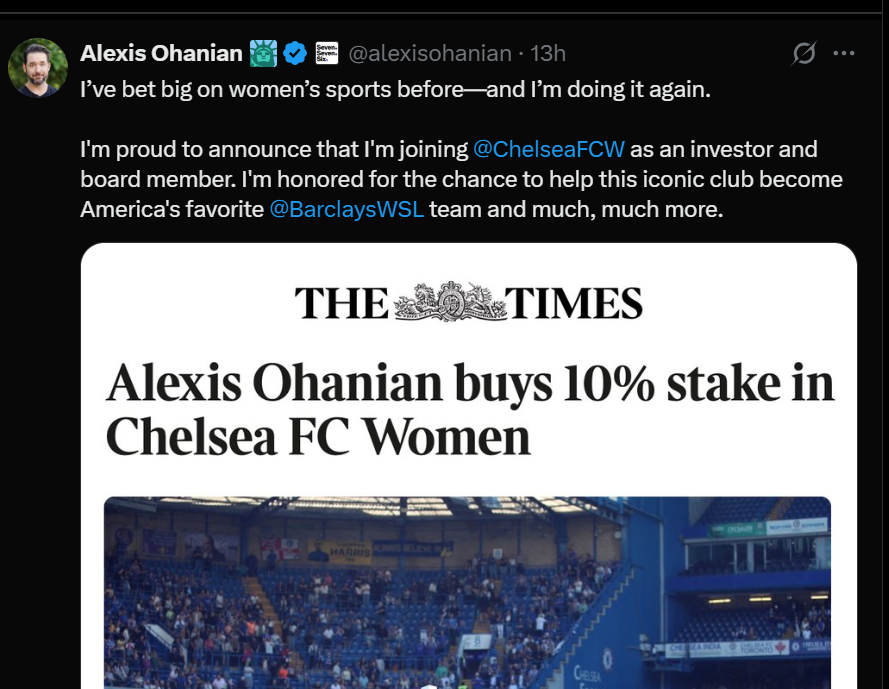This screenshot has height=689, width=889.
Task: Click the word TIMES in the masthead
Action: [x=574, y=303]
